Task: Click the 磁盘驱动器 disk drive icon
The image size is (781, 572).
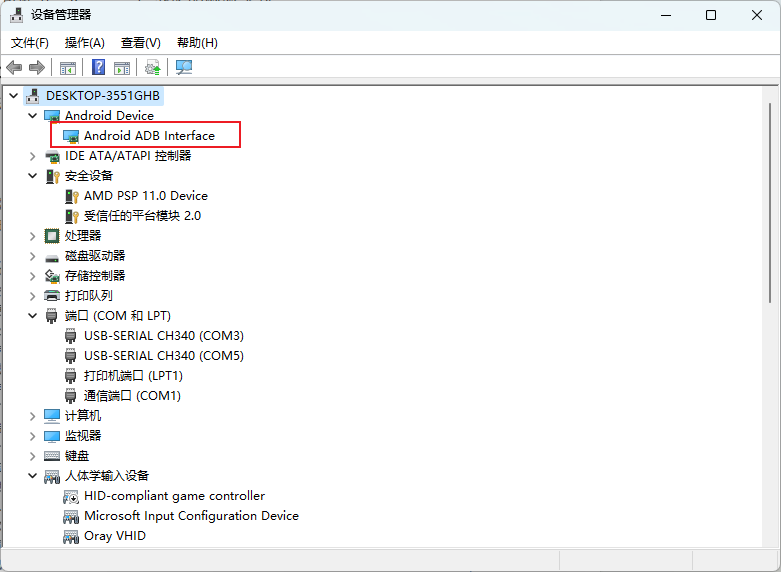Action: click(52, 258)
